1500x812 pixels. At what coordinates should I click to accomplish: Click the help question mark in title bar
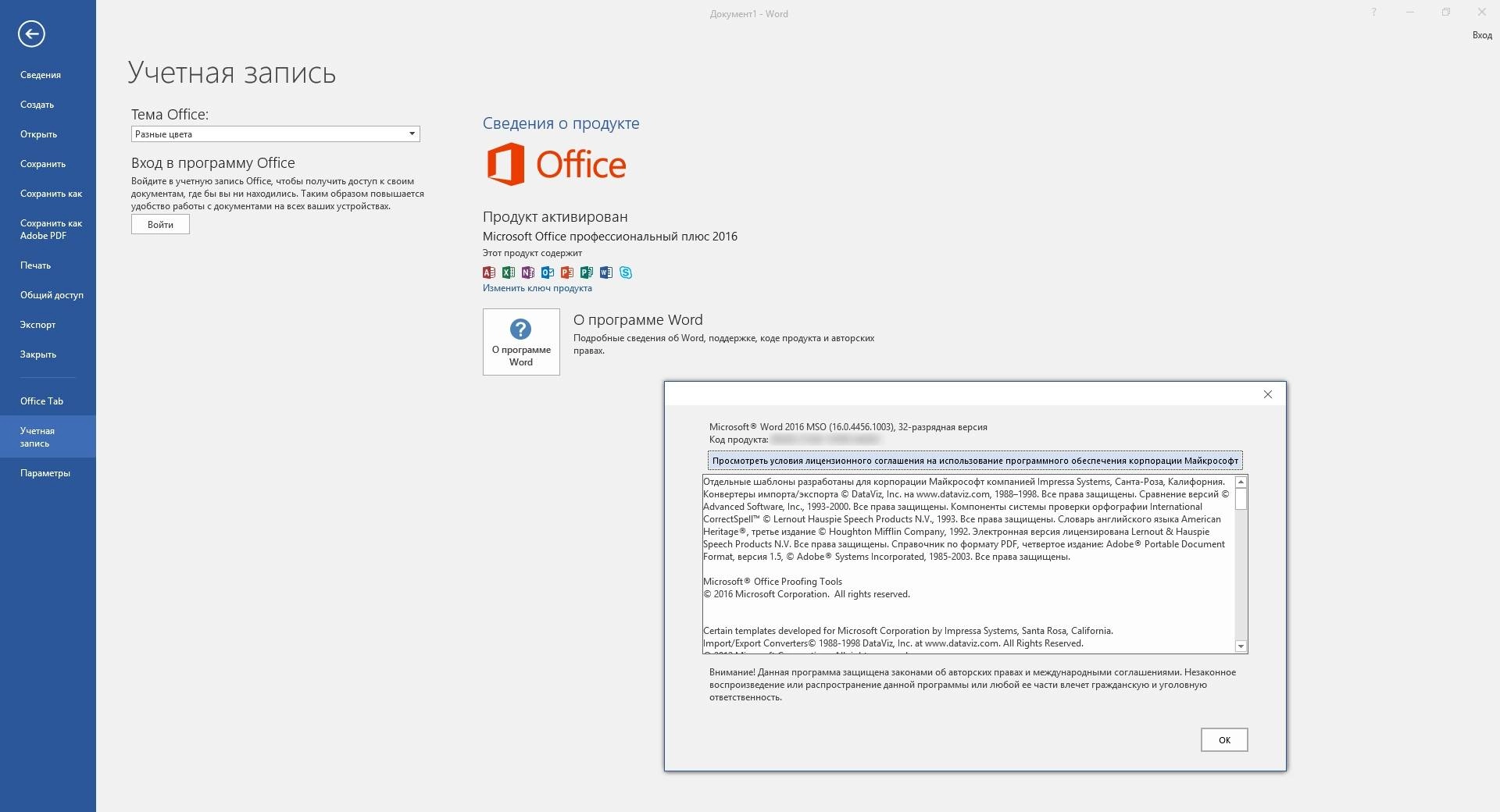pyautogui.click(x=1373, y=12)
